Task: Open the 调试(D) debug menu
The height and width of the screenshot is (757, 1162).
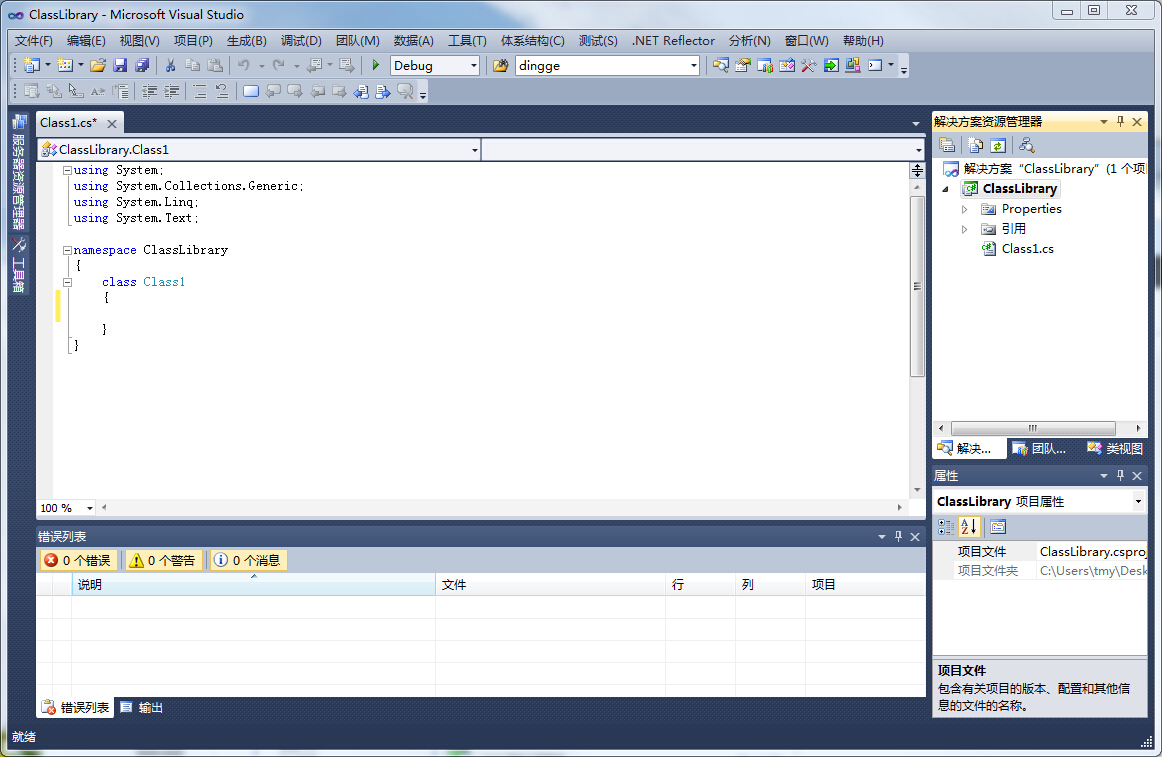Action: click(x=301, y=41)
